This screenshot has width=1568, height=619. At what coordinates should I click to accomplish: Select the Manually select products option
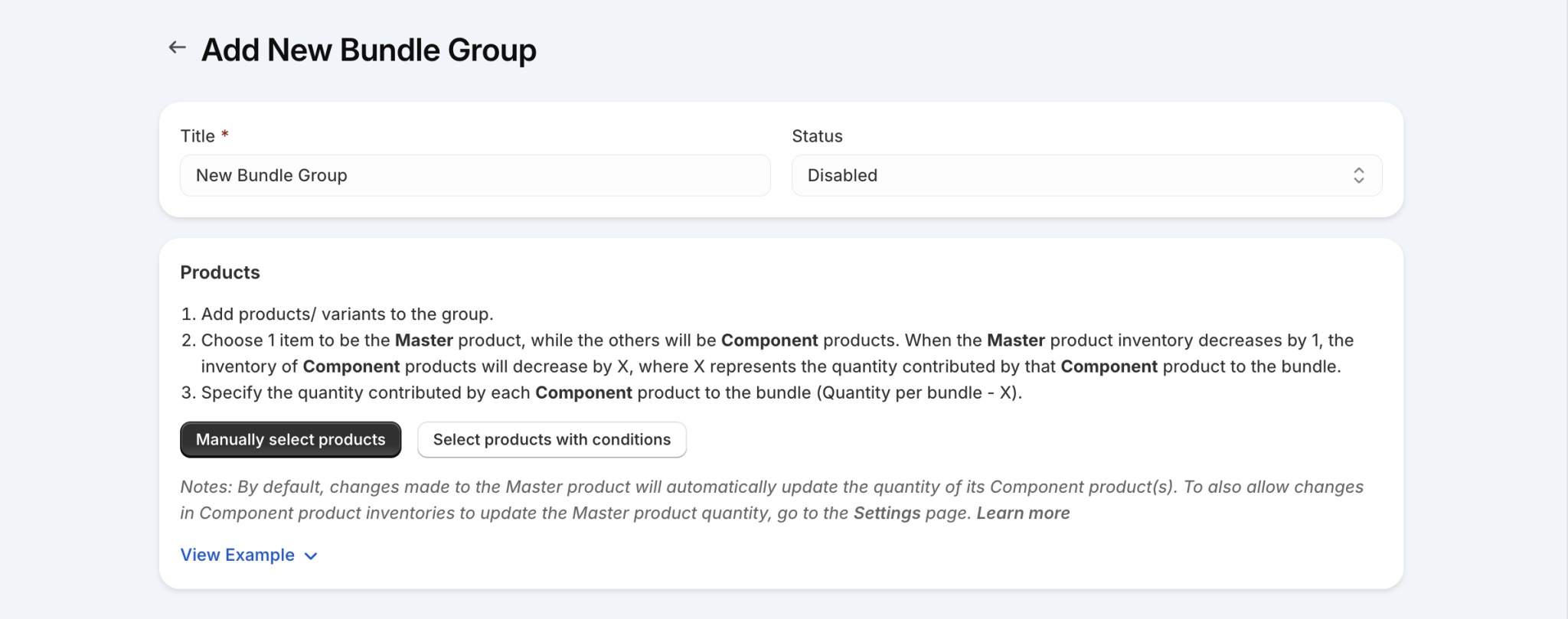(290, 439)
